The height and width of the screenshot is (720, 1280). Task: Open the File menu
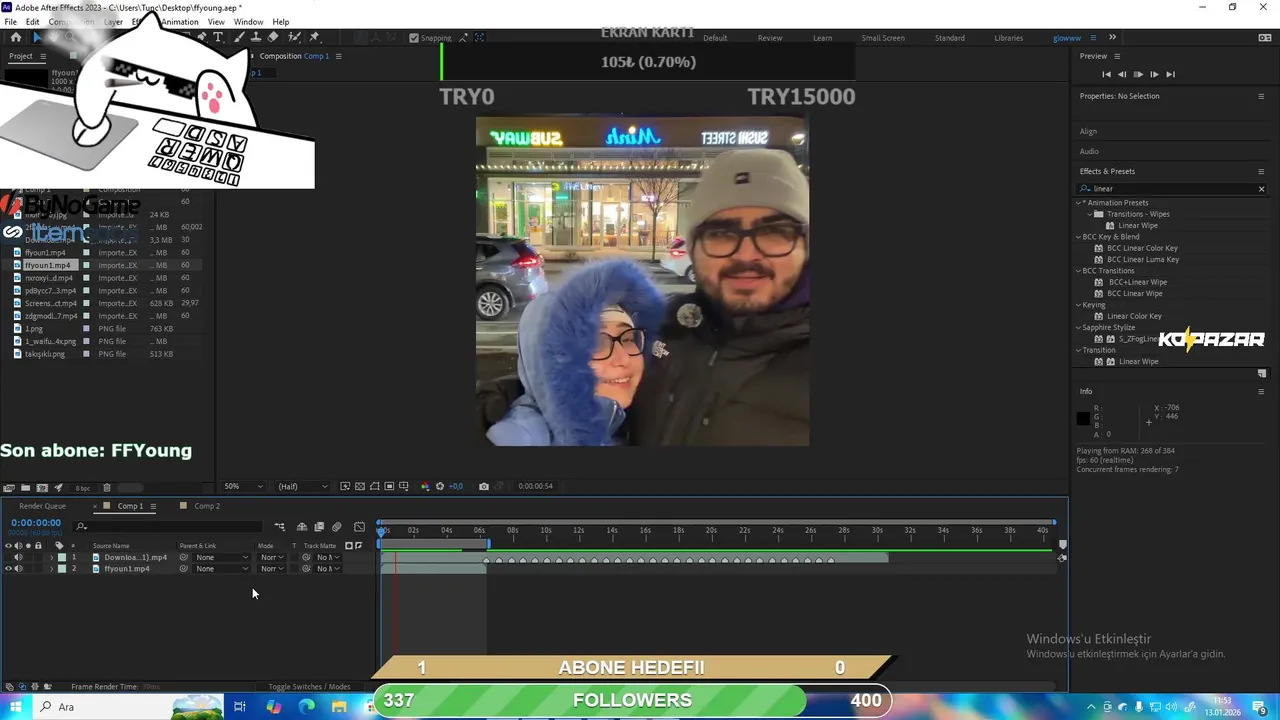10,22
